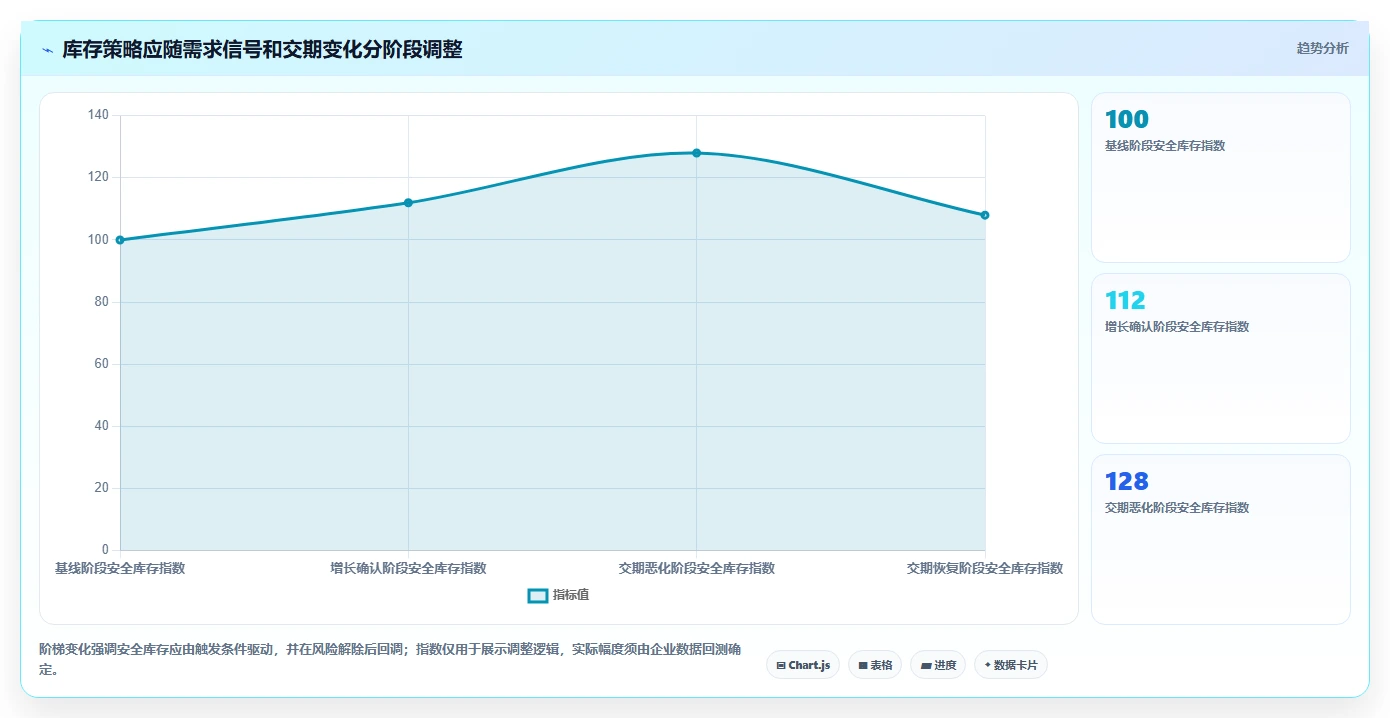Open the card showing value 100
The width and height of the screenshot is (1390, 718).
click(x=1220, y=178)
